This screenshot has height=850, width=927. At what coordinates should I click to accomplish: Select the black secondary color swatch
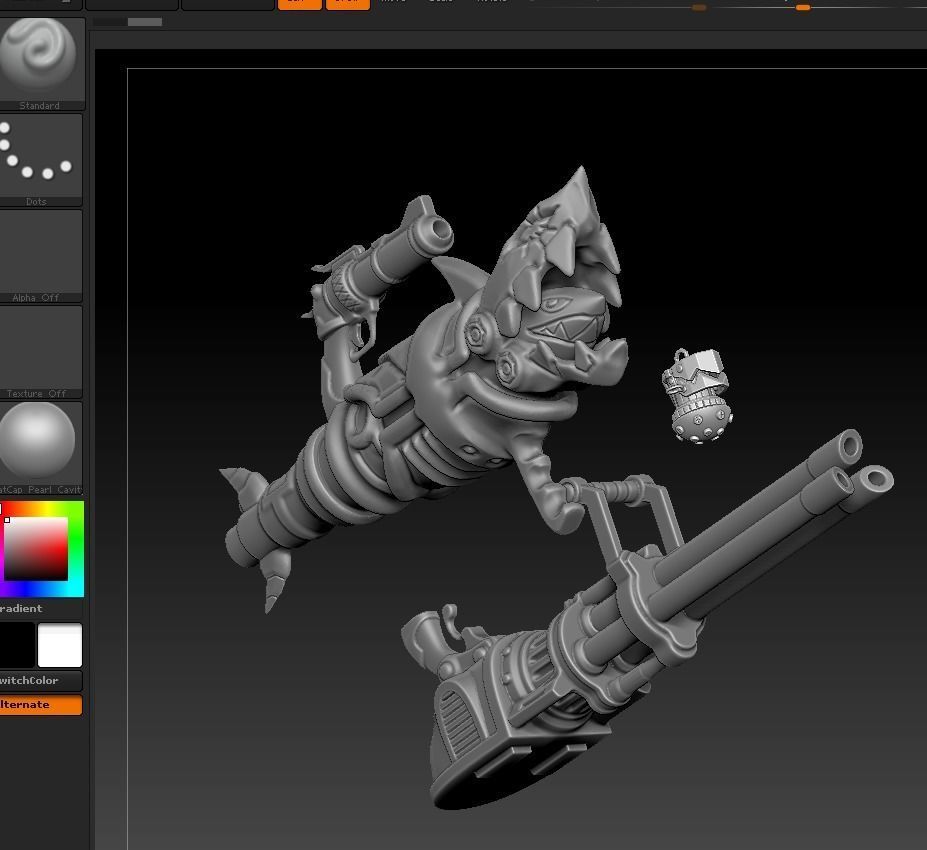17,645
